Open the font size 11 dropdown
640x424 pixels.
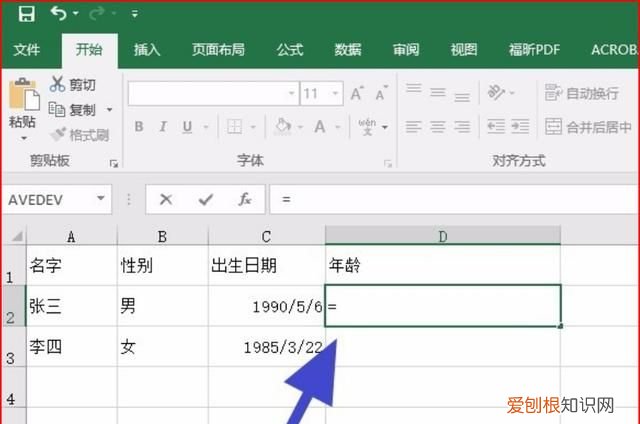point(335,93)
